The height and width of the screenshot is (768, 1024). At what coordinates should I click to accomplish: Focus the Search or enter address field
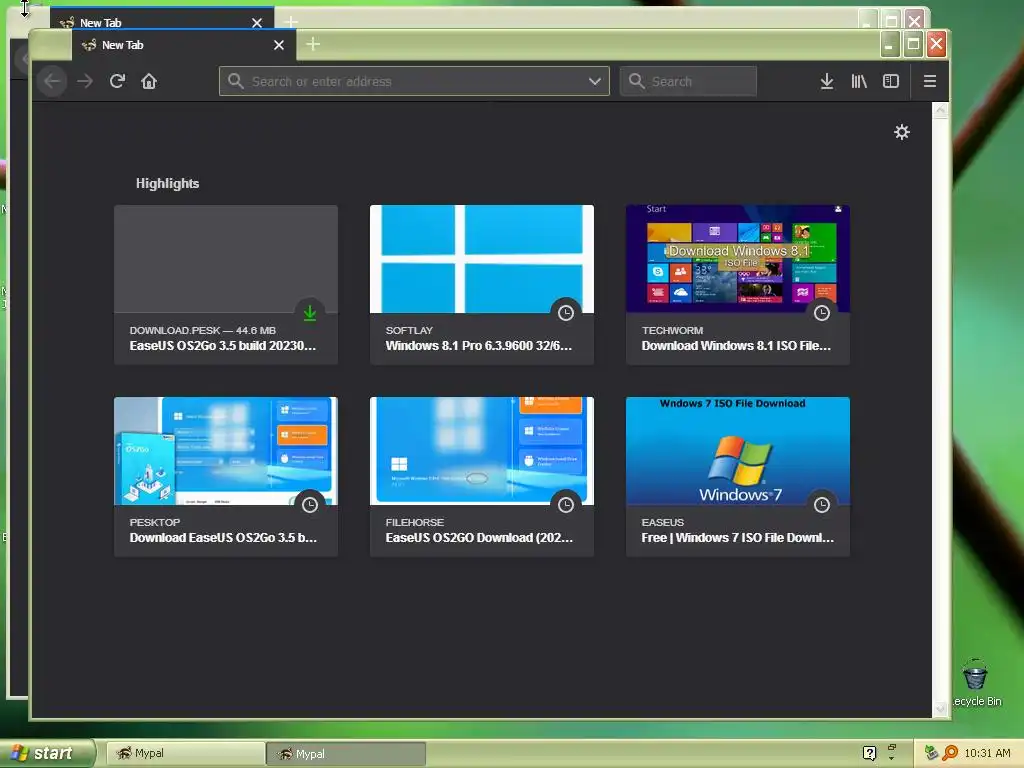pyautogui.click(x=414, y=82)
